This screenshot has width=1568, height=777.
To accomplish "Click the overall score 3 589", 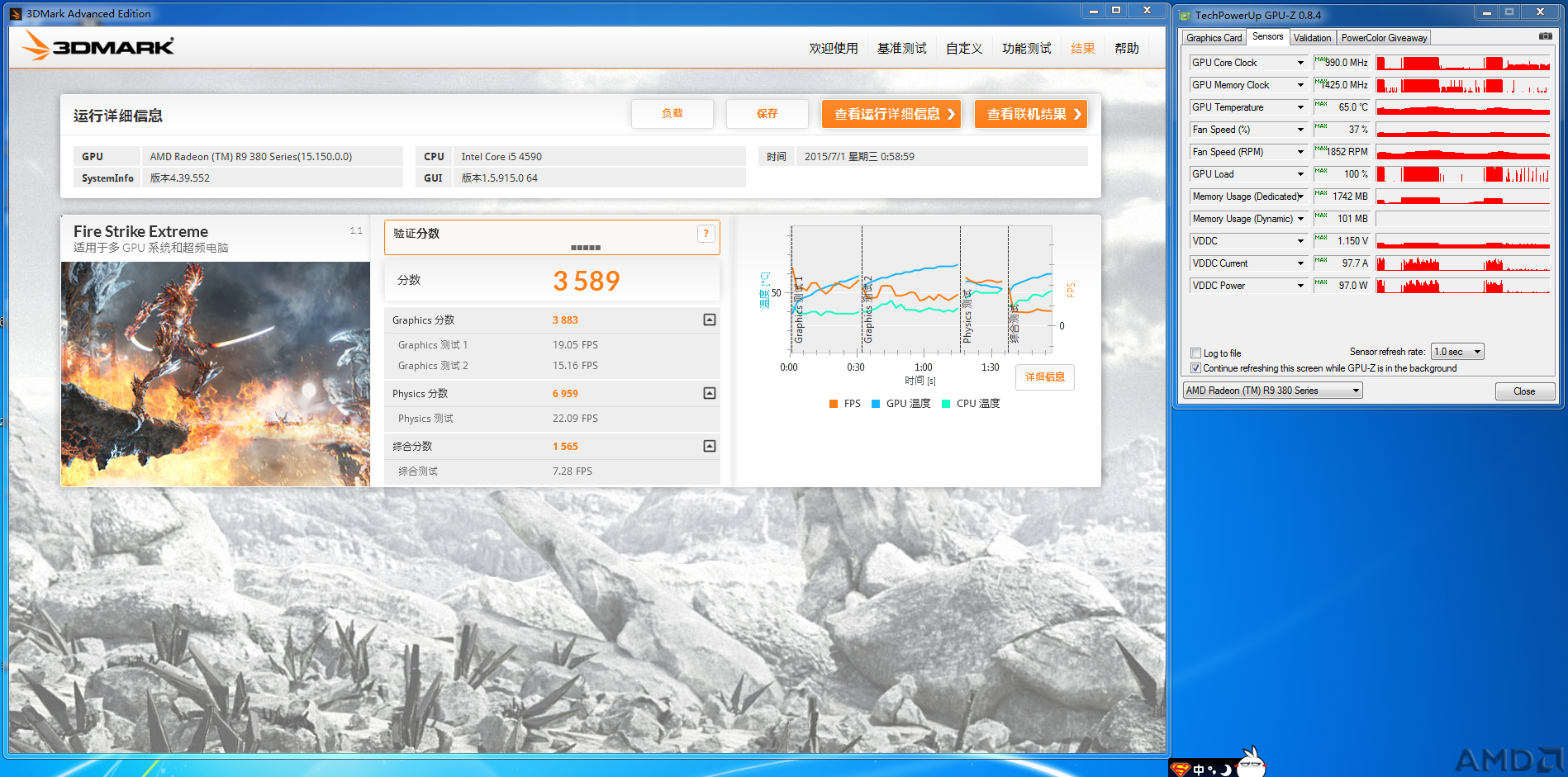I will pos(587,281).
